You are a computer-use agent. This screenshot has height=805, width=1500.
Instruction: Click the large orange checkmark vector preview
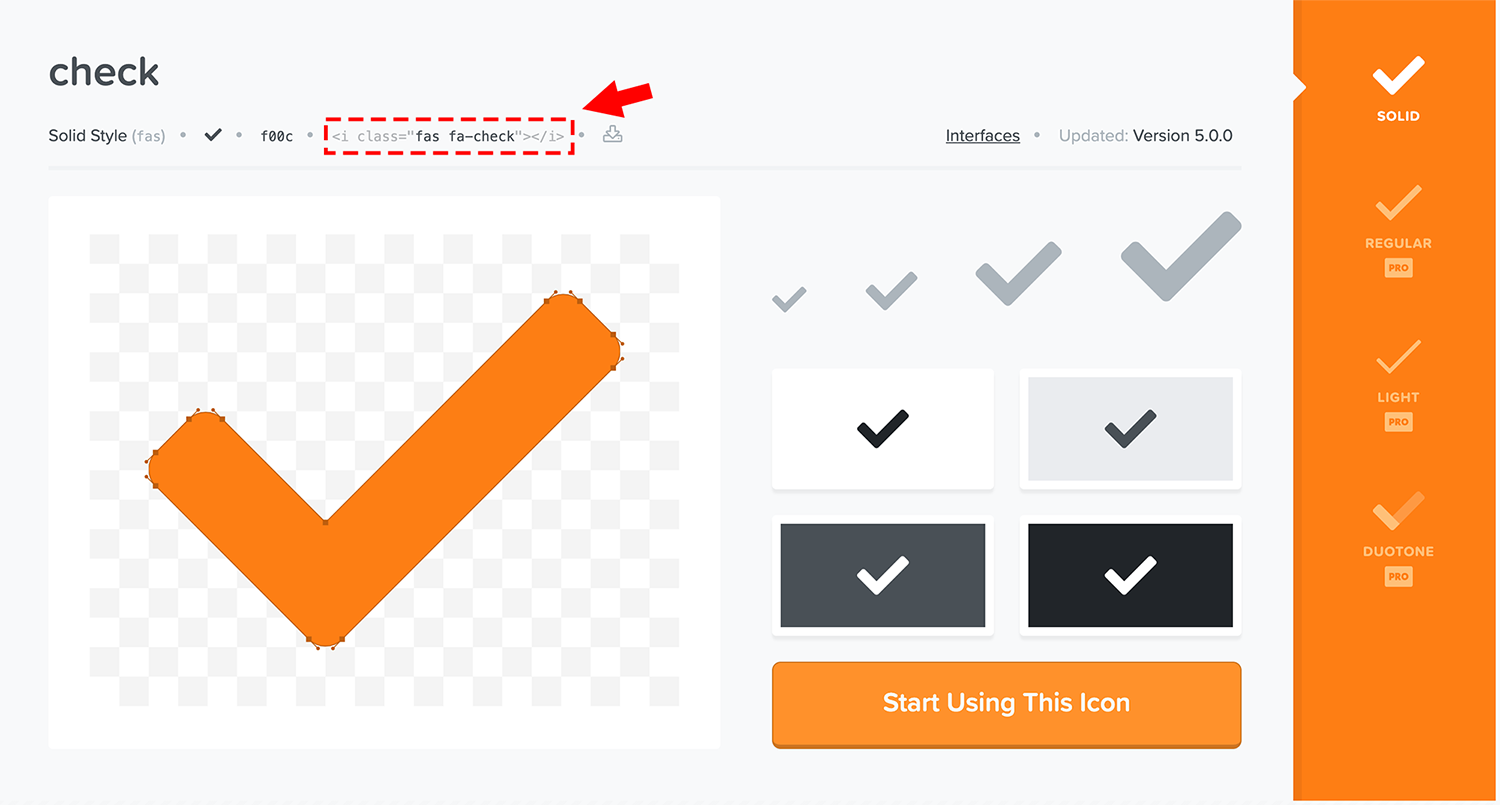point(384,471)
